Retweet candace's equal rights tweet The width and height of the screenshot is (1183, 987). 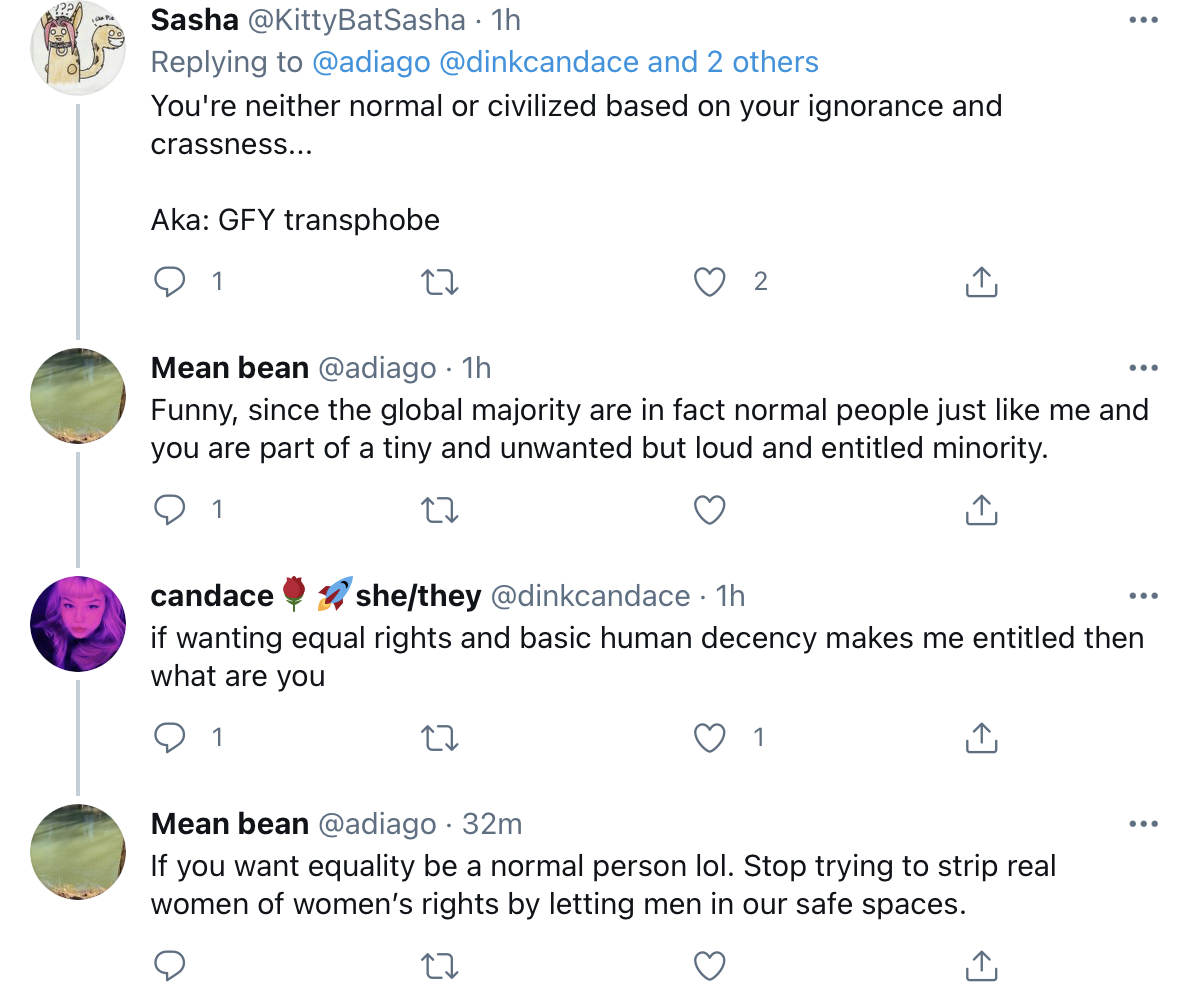click(x=439, y=738)
